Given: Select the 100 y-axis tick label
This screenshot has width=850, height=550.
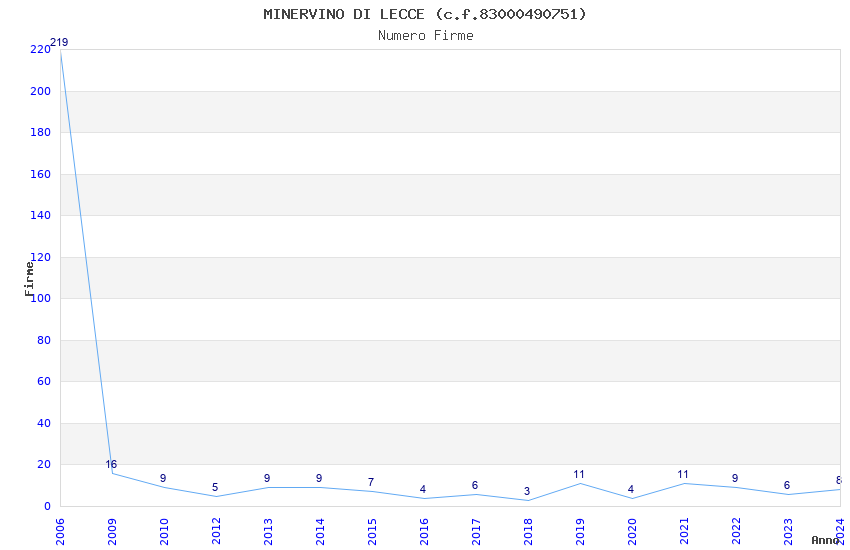Looking at the screenshot, I should tap(40, 299).
